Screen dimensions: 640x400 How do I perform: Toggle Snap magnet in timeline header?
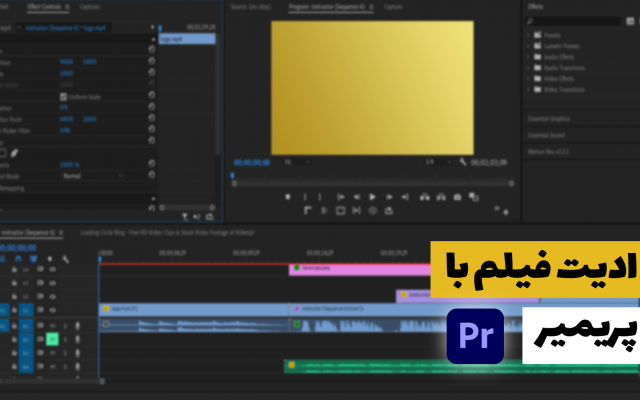point(18,259)
